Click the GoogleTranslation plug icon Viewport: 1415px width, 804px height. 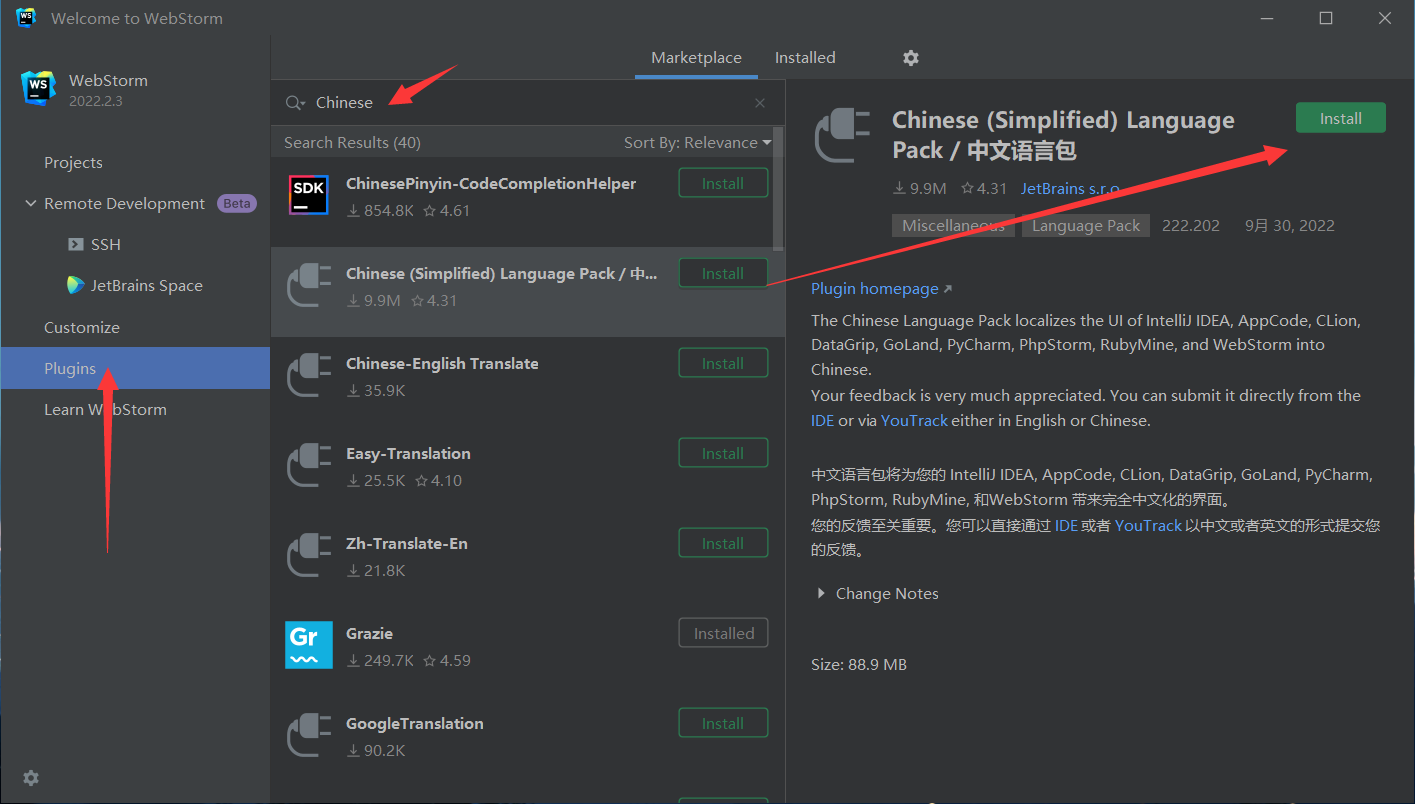[308, 734]
